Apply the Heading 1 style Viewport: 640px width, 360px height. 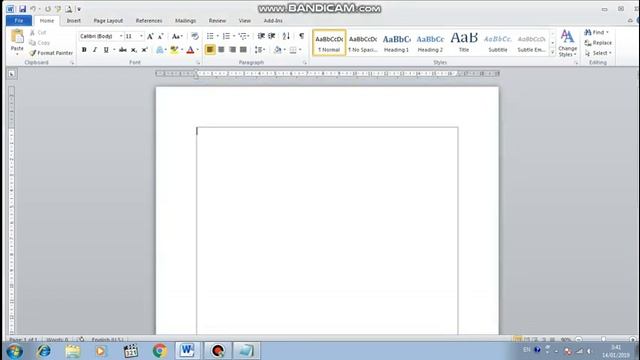[x=396, y=43]
